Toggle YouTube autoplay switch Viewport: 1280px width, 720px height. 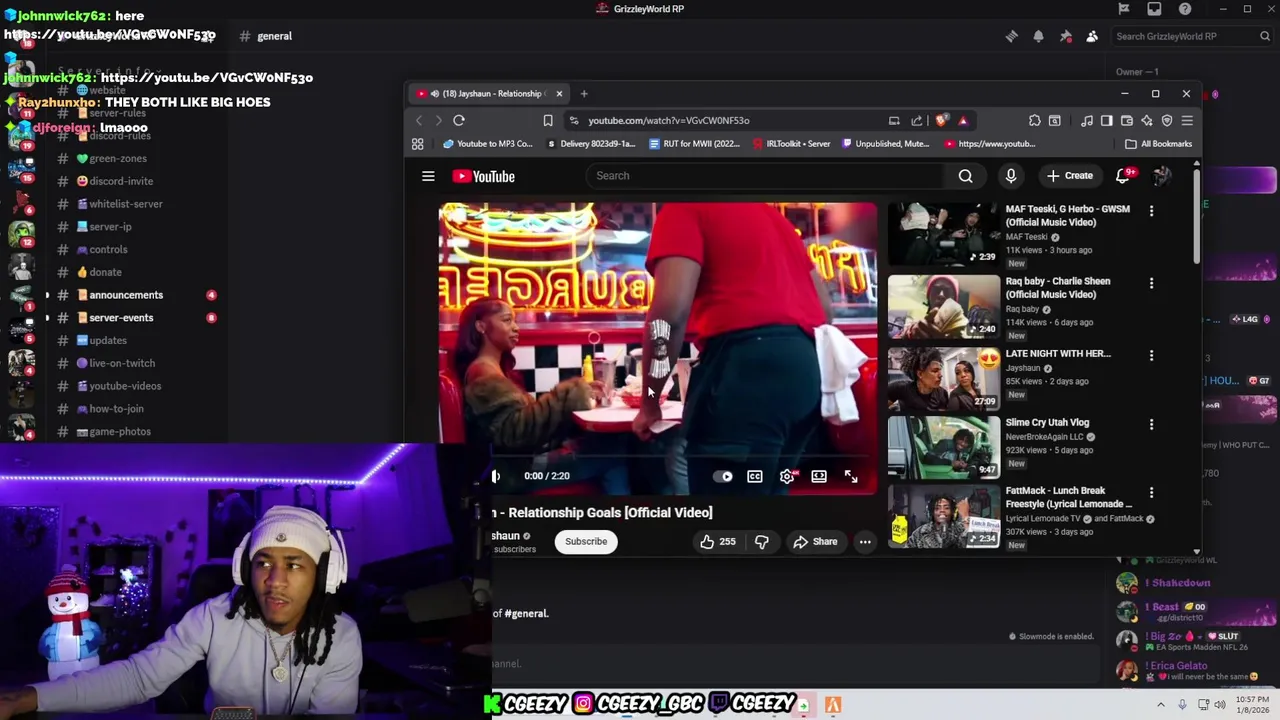point(723,476)
